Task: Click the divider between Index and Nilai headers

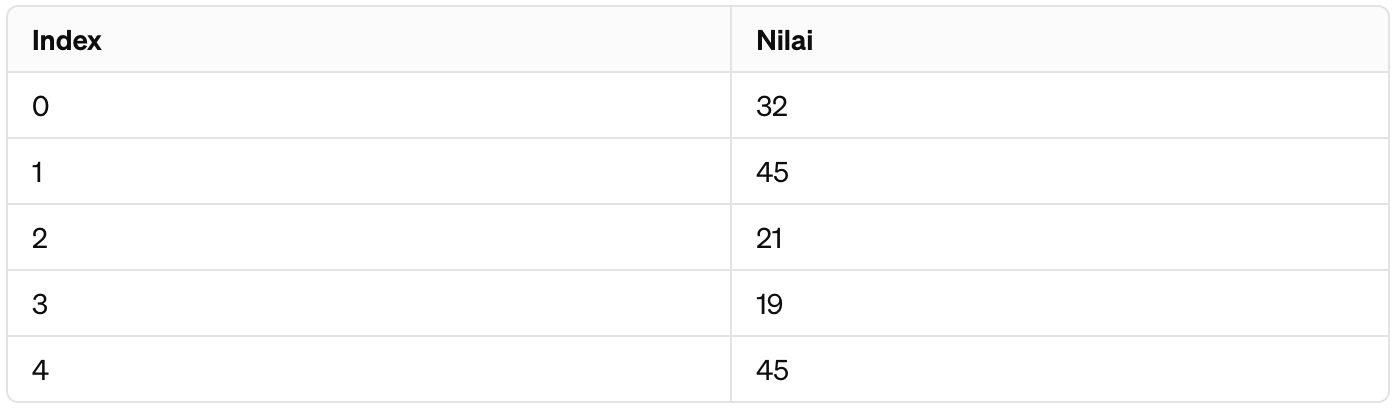Action: tap(731, 40)
